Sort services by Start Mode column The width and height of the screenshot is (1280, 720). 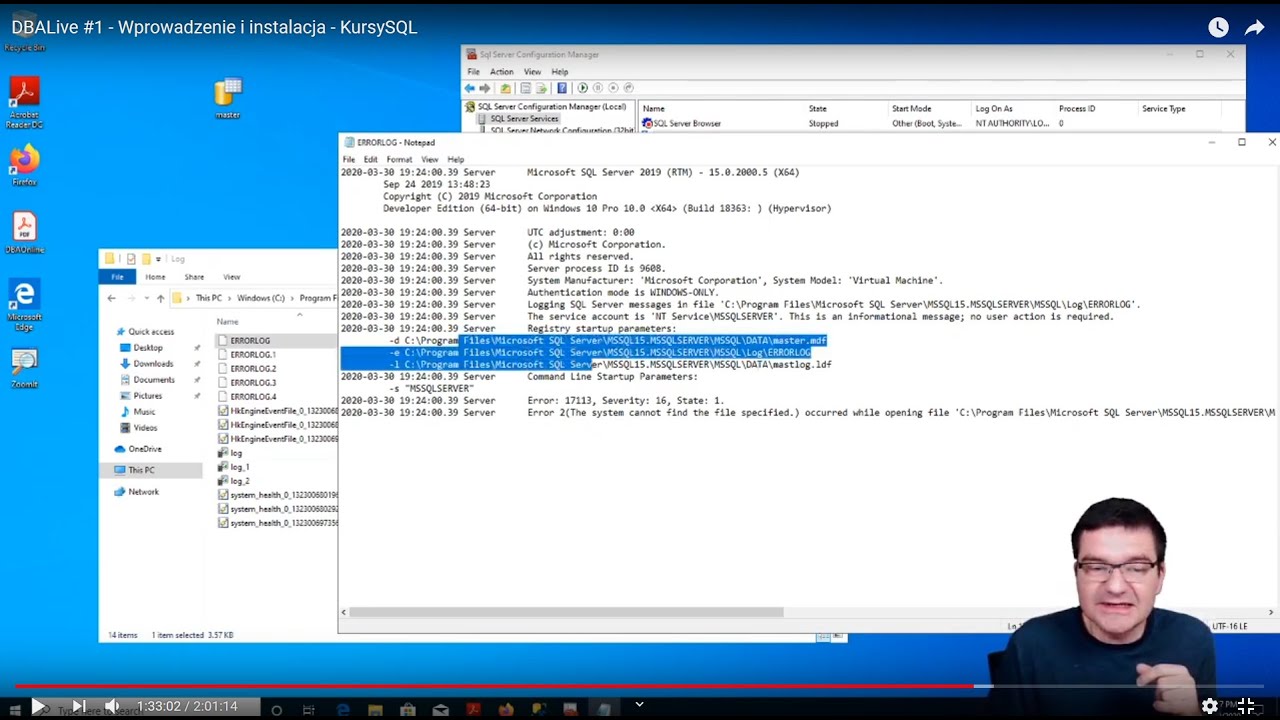[911, 108]
